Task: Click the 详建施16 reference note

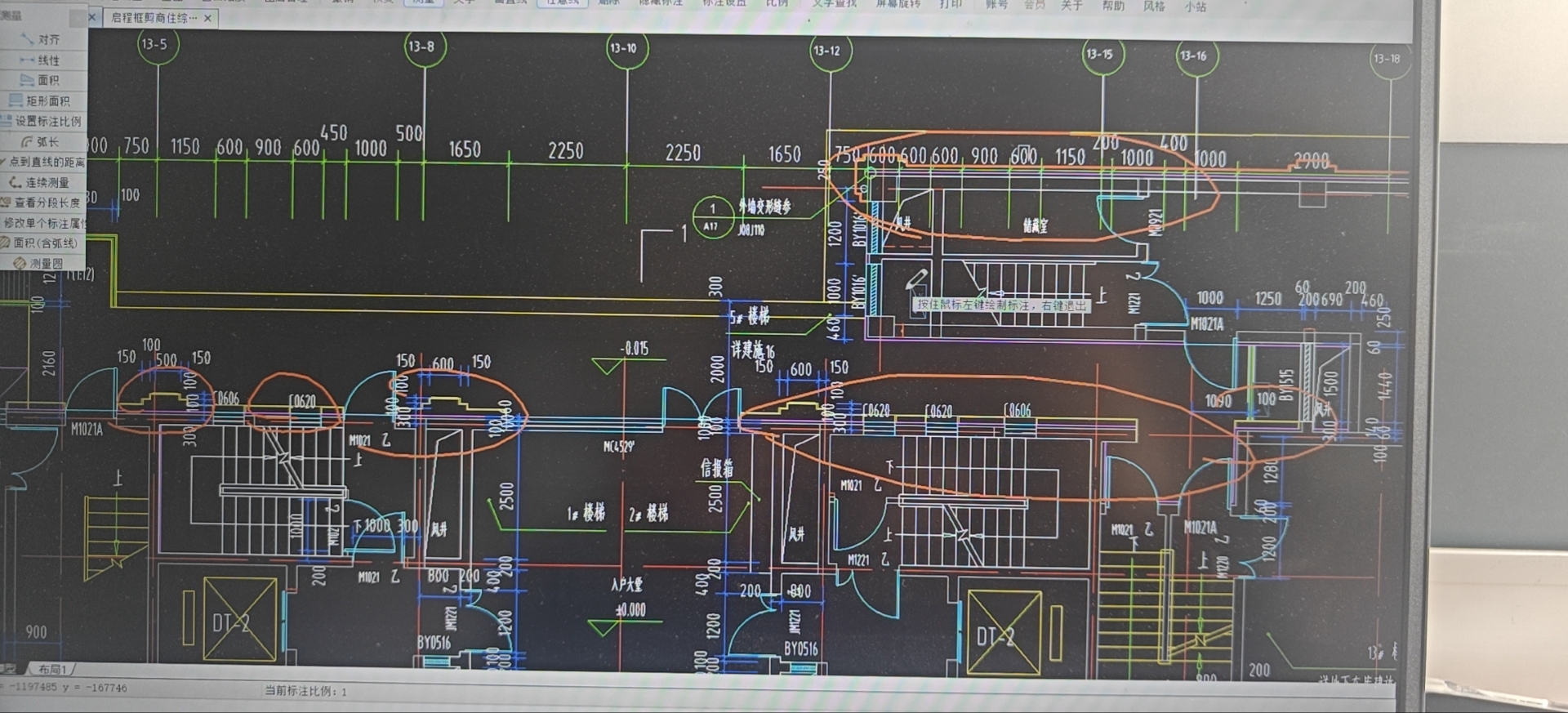Action: [753, 350]
